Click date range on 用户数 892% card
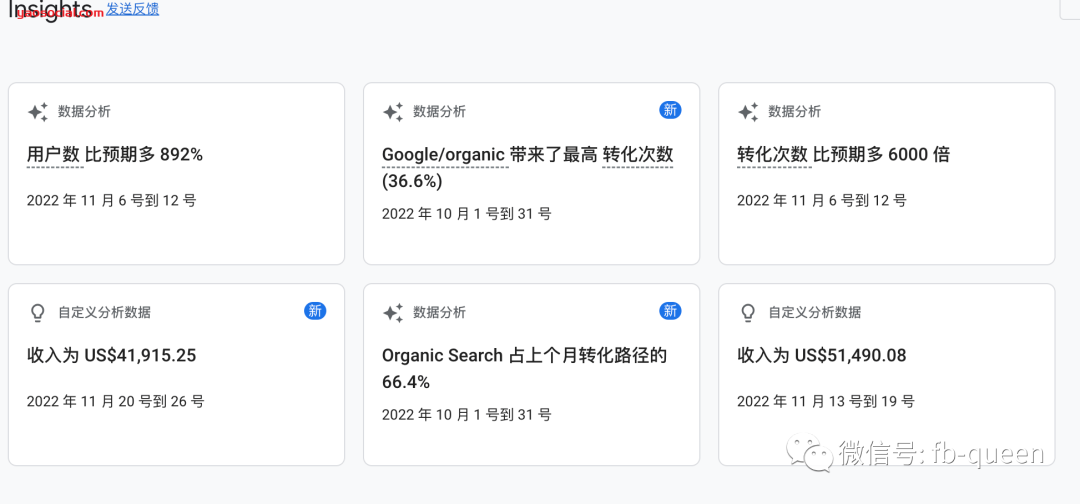This screenshot has height=504, width=1080. 111,201
